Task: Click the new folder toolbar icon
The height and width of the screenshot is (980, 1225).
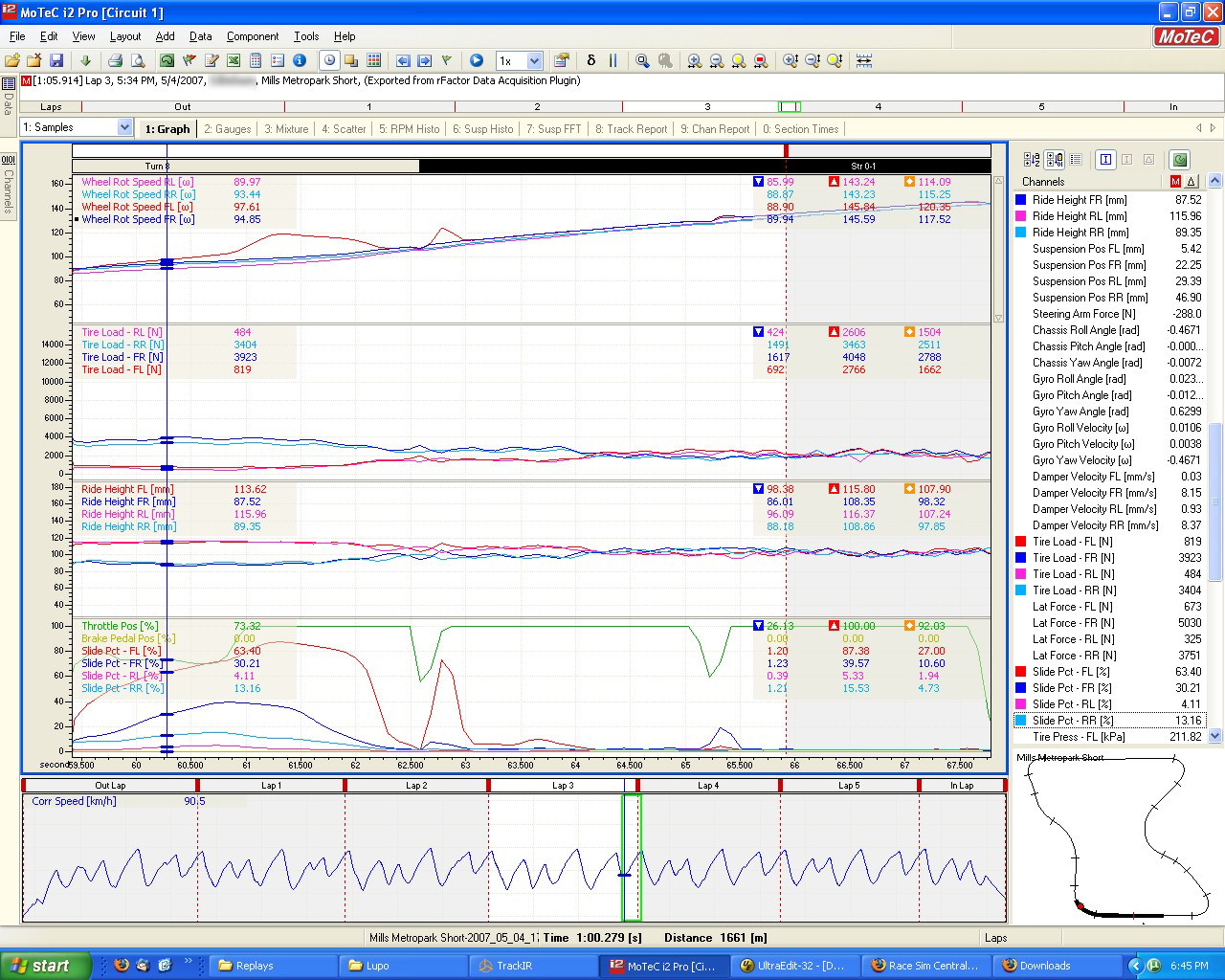Action: click(12, 60)
